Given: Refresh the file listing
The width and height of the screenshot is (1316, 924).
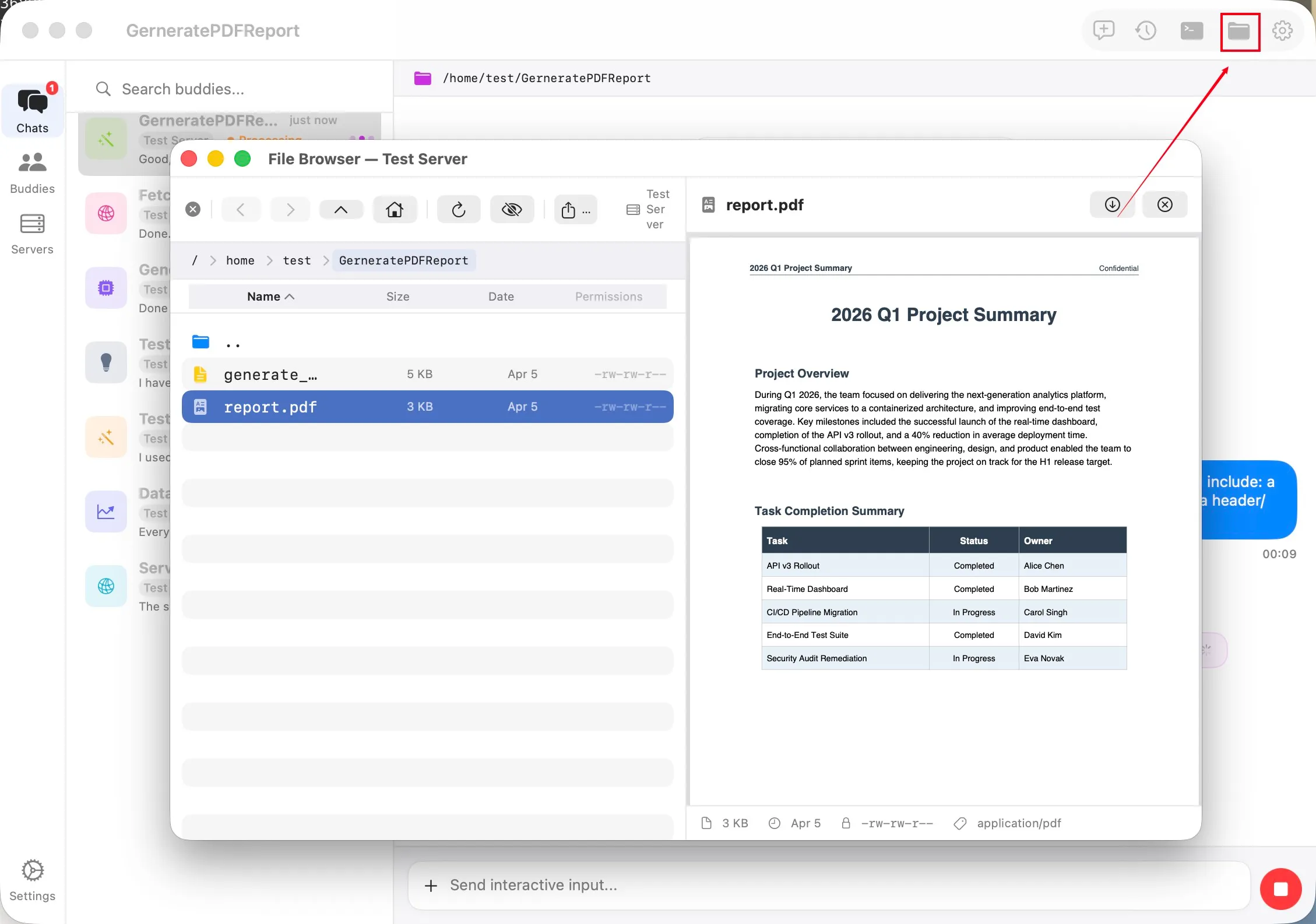Looking at the screenshot, I should (x=459, y=209).
